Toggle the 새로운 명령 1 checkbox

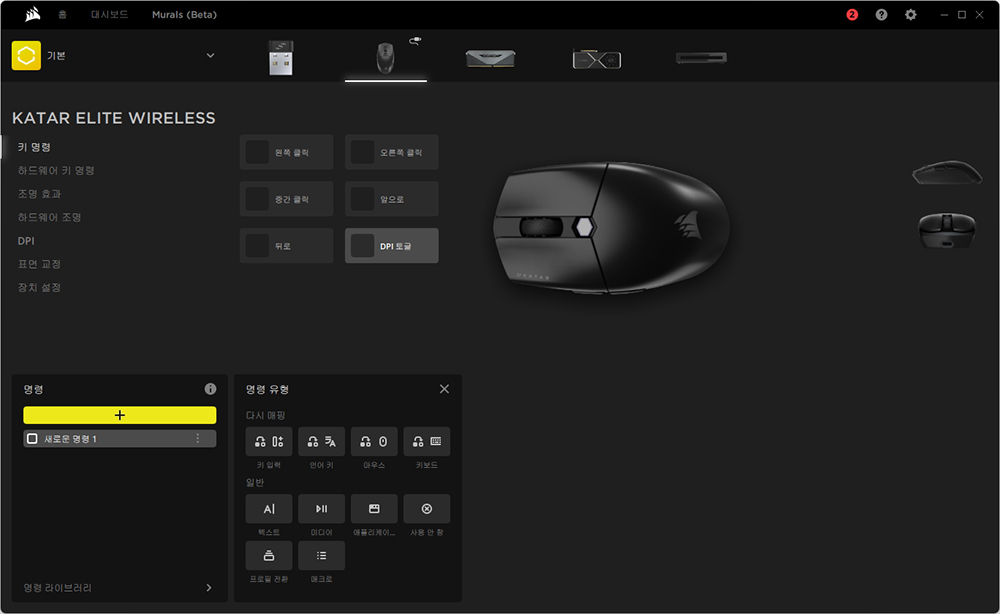click(x=32, y=439)
